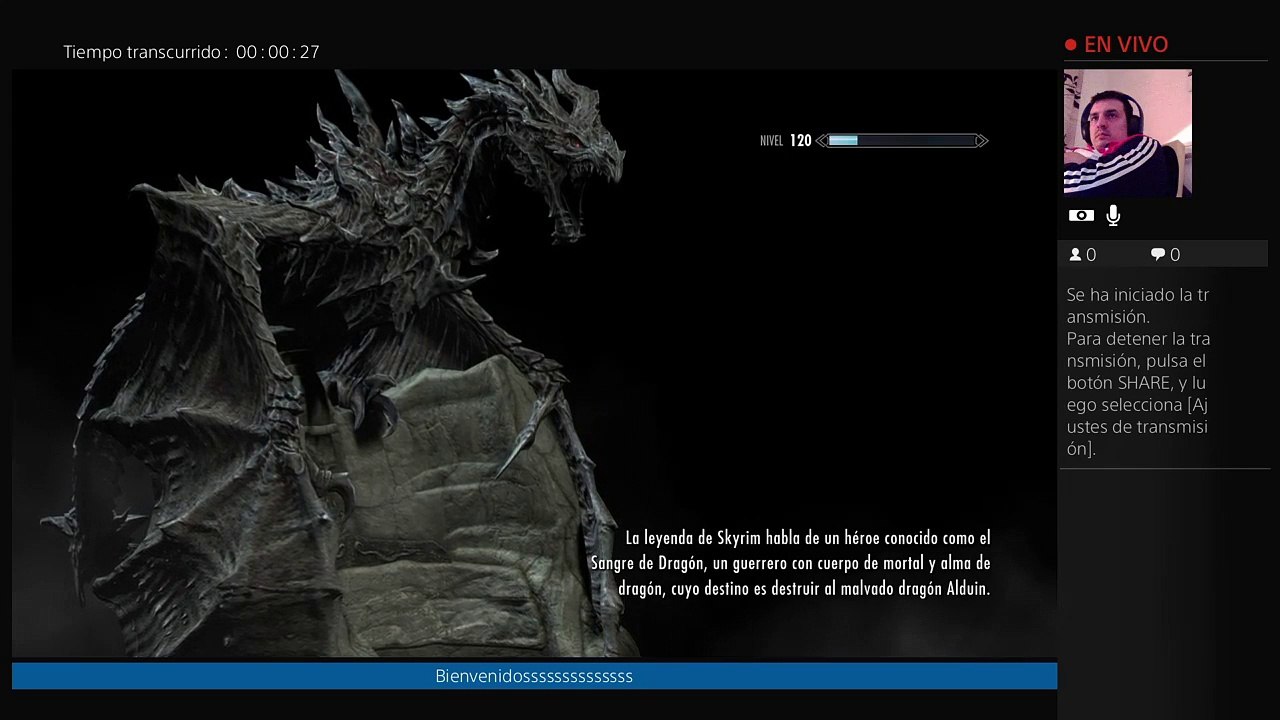Click the 'Se ha iniciado la transmisión' message
Screen dimensions: 1280x720
(x=1138, y=305)
